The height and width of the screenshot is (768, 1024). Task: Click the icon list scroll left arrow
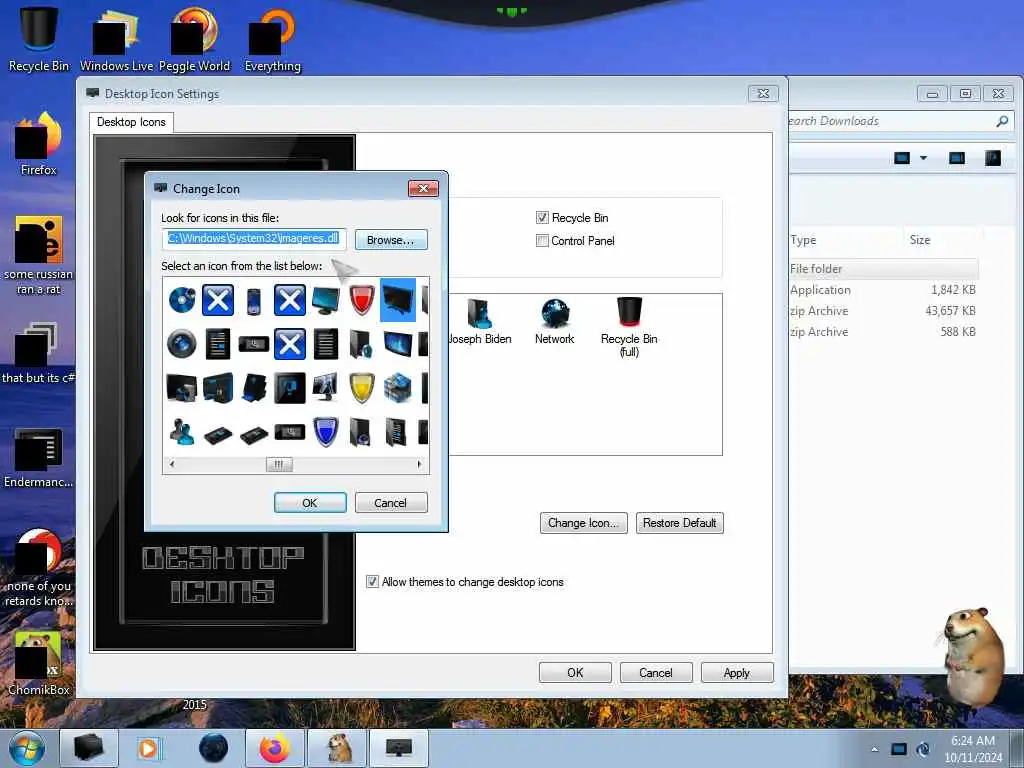tap(172, 464)
